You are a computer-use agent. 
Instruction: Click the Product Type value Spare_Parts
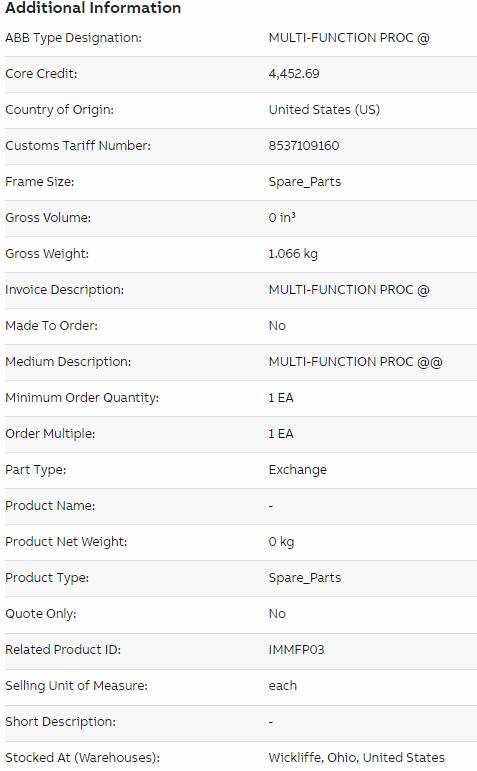pyautogui.click(x=304, y=578)
